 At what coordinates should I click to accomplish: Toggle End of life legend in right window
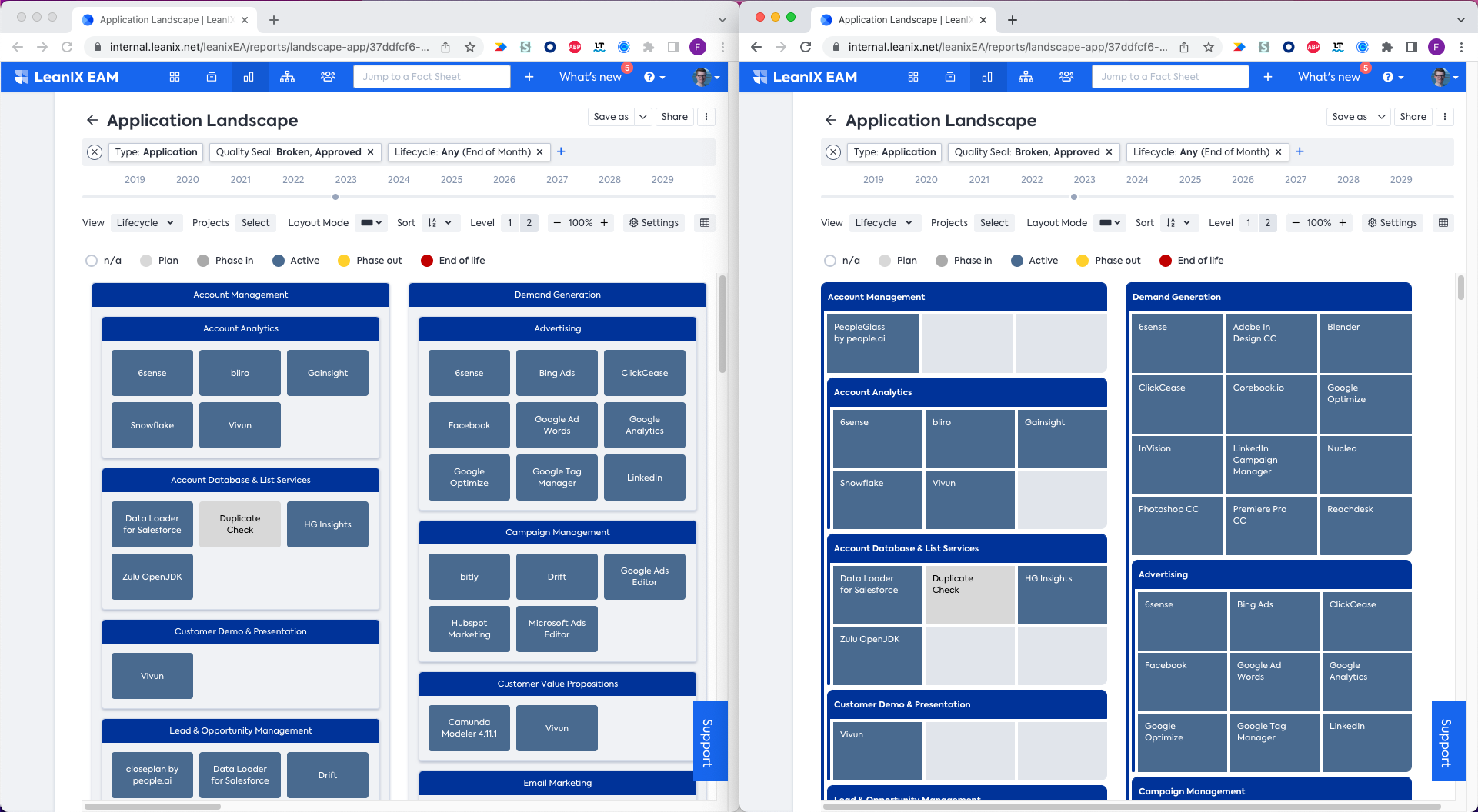point(1192,261)
